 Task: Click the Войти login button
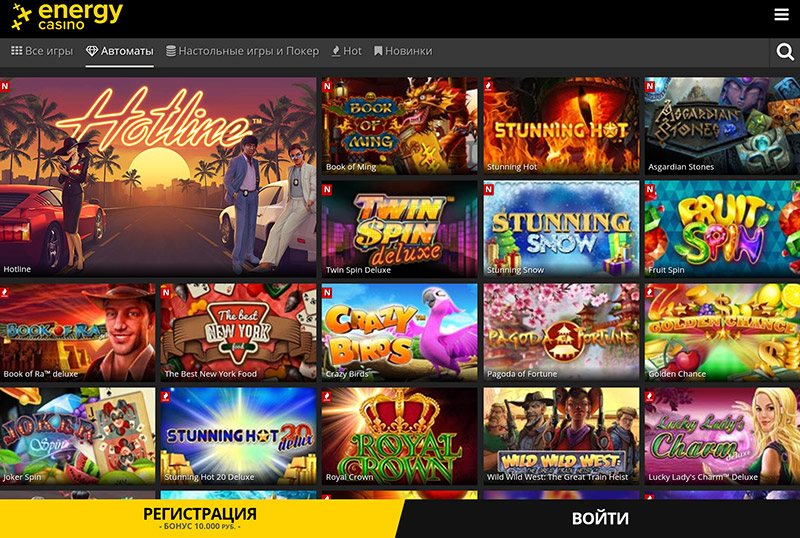pyautogui.click(x=600, y=518)
